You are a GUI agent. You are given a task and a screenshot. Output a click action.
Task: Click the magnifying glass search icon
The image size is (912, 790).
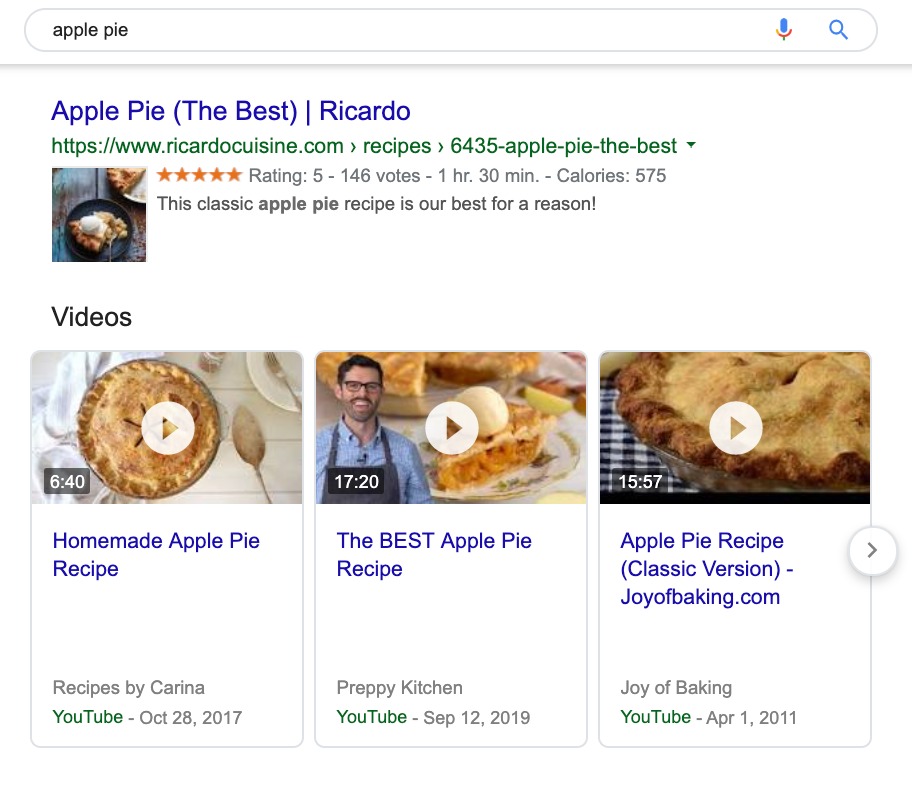(838, 29)
